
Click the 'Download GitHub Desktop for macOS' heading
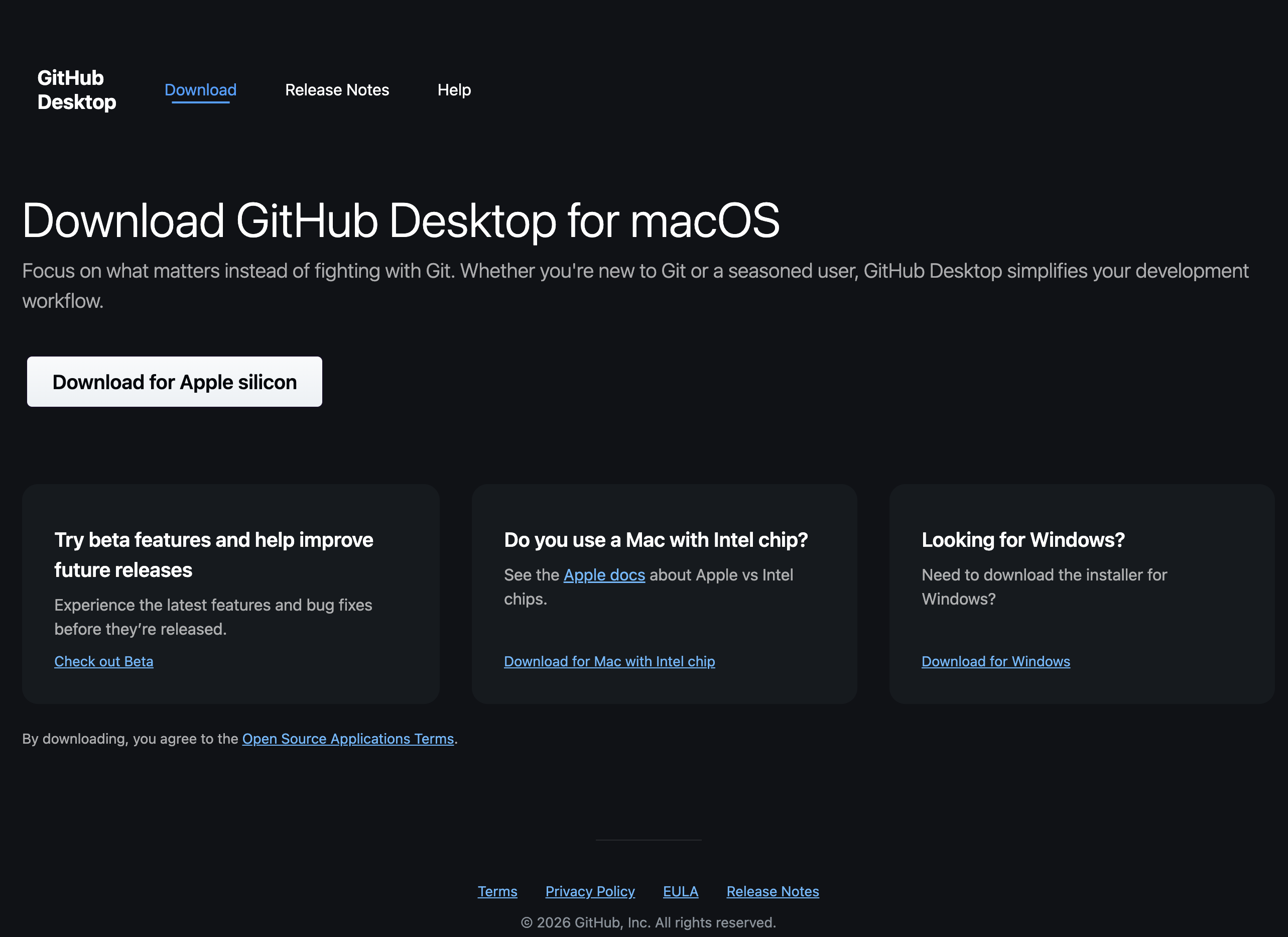(x=401, y=220)
